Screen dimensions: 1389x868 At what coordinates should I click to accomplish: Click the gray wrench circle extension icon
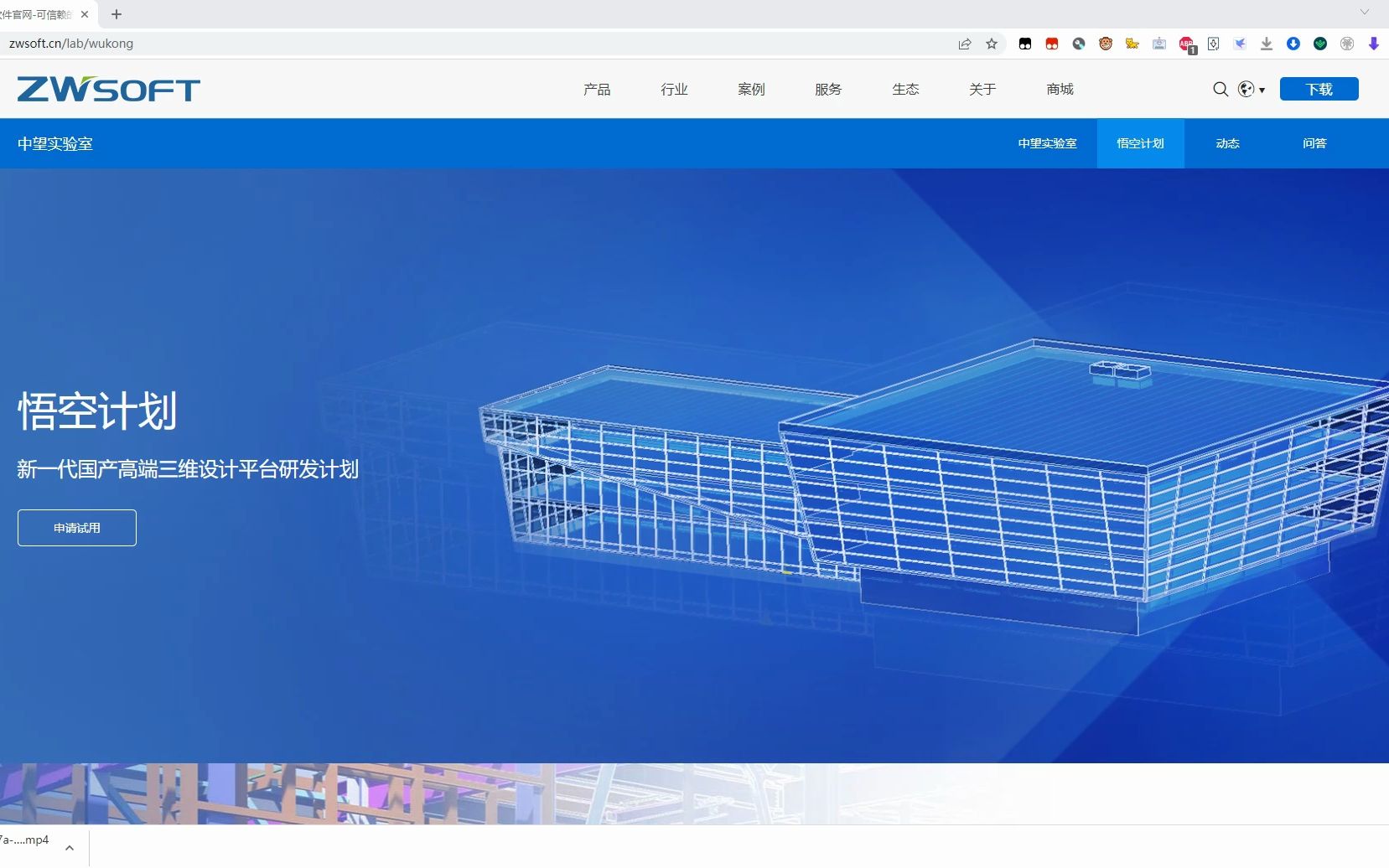click(x=1079, y=44)
